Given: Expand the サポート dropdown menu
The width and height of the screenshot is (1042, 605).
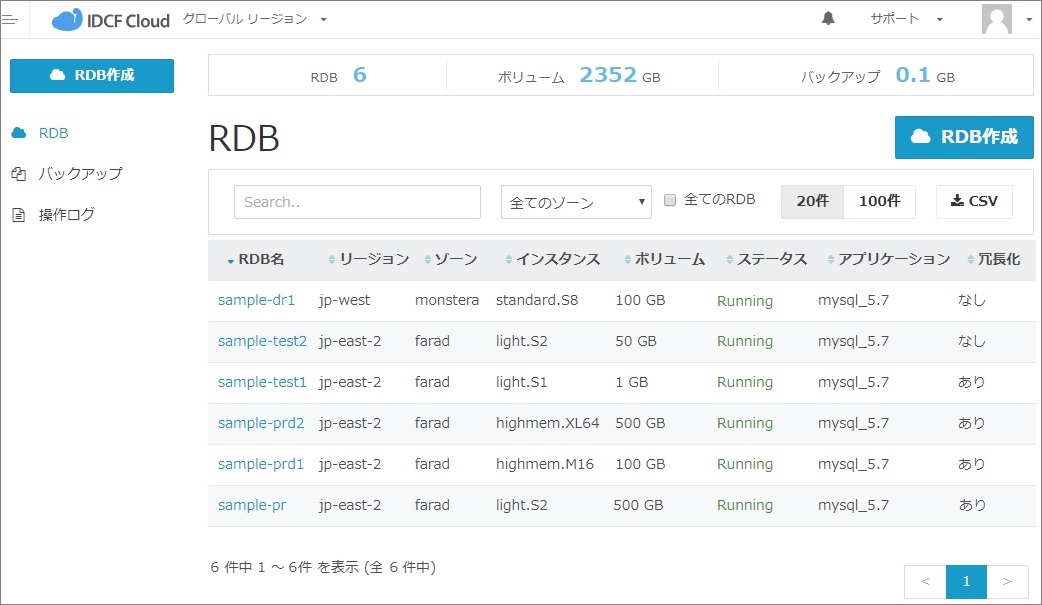Looking at the screenshot, I should coord(906,19).
